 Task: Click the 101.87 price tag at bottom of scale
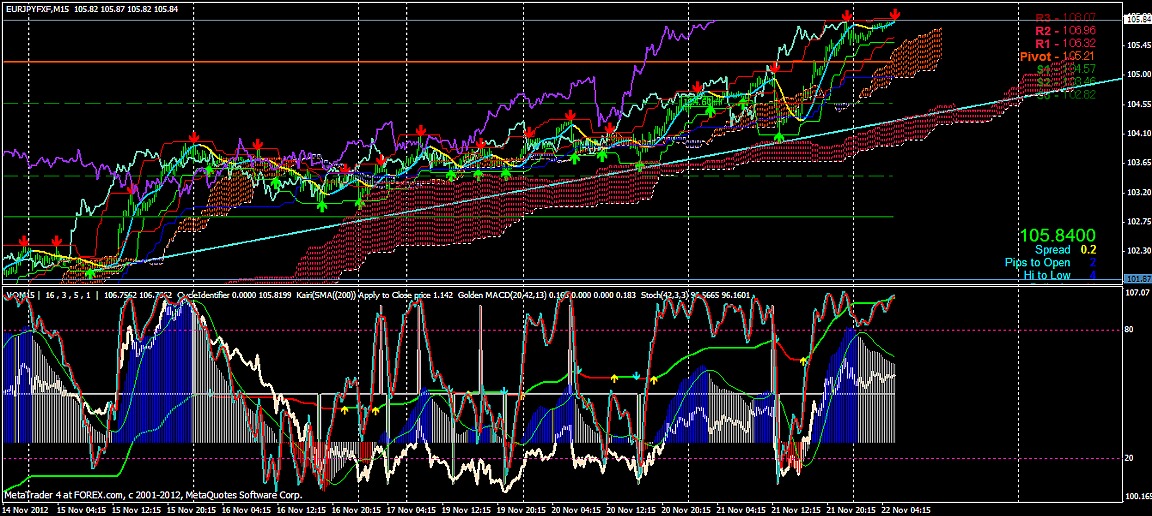tap(1138, 279)
